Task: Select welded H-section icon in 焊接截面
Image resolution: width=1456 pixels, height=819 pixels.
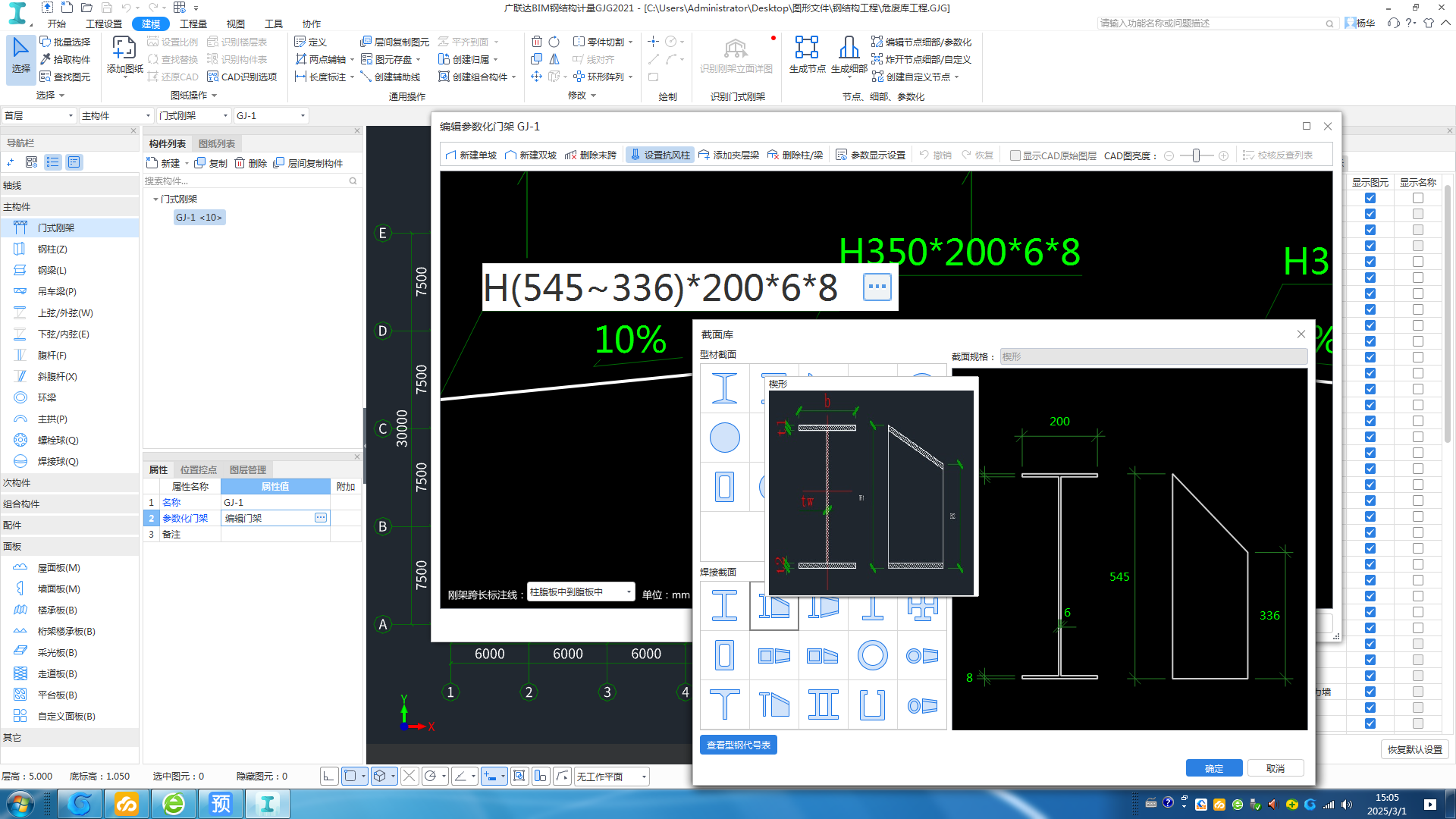Action: click(724, 606)
